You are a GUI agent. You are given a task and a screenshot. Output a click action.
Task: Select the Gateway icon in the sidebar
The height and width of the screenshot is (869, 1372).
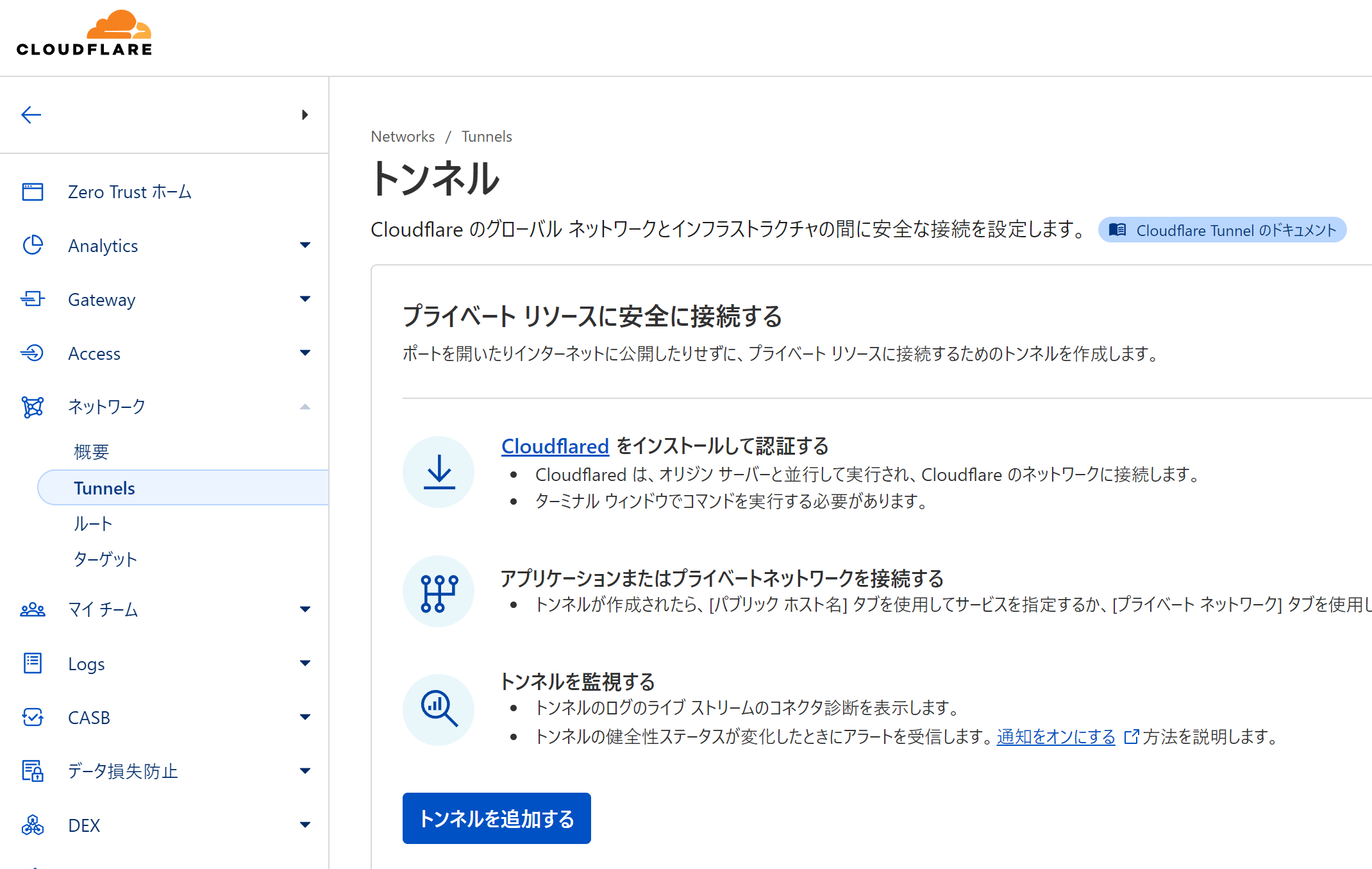[x=33, y=299]
